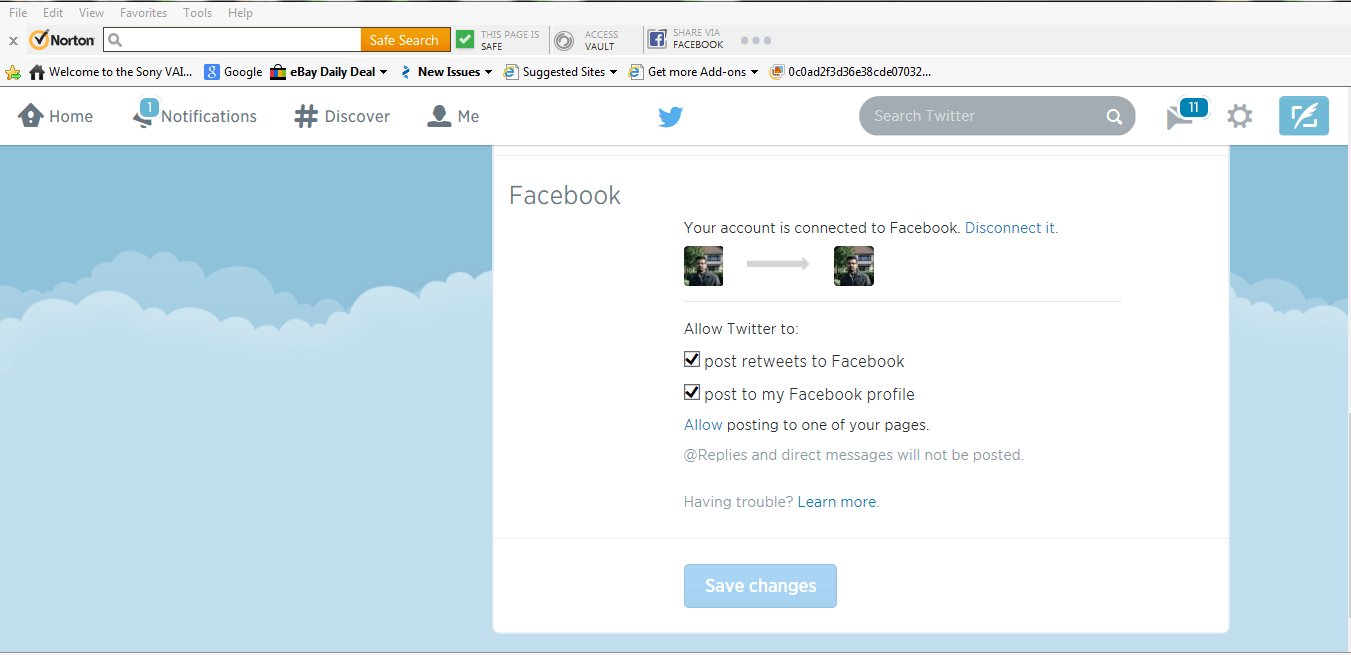The height and width of the screenshot is (655, 1351).
Task: Click Share via Facebook icon
Action: coord(657,39)
